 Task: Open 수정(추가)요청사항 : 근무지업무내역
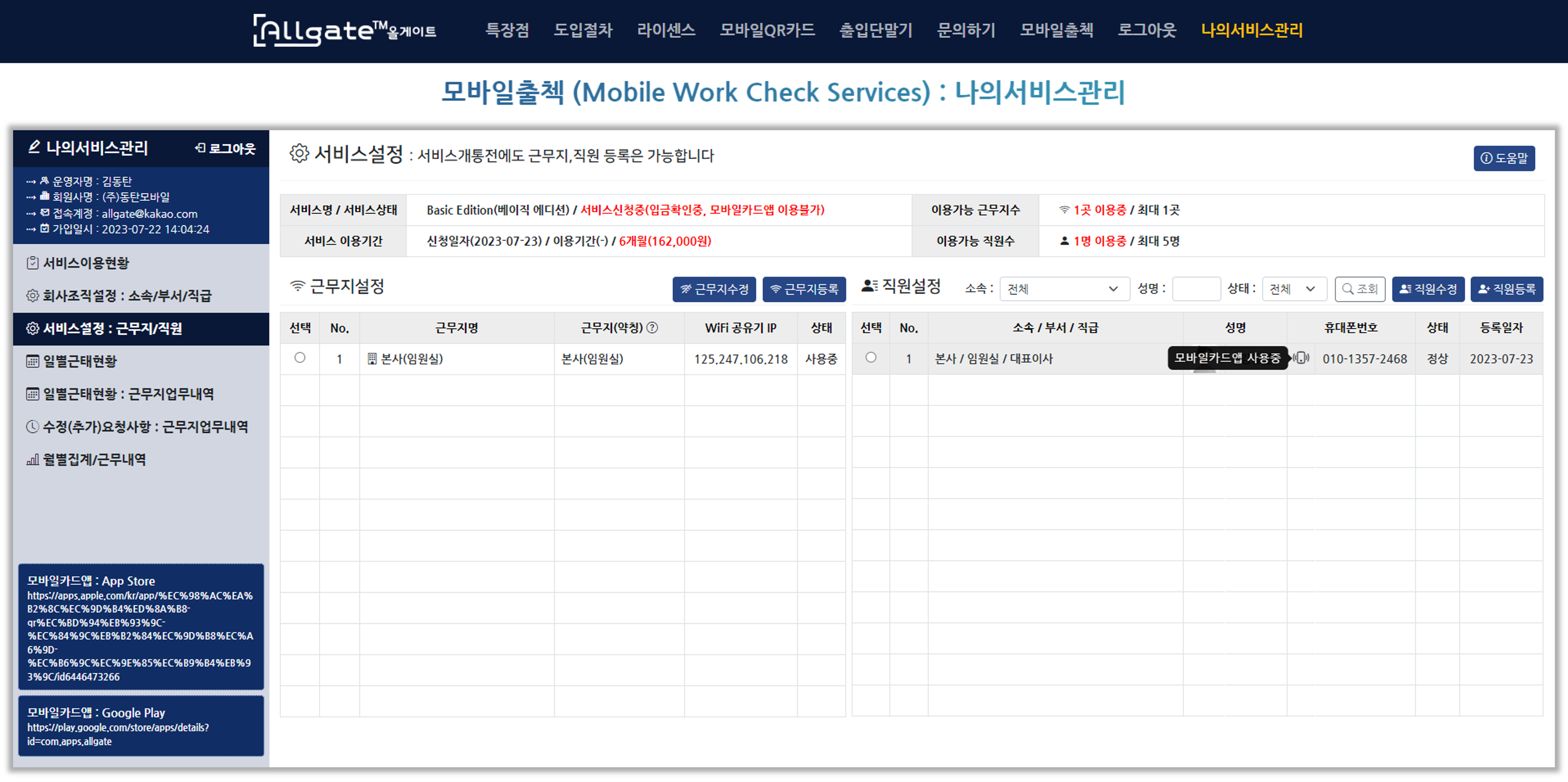coord(145,427)
